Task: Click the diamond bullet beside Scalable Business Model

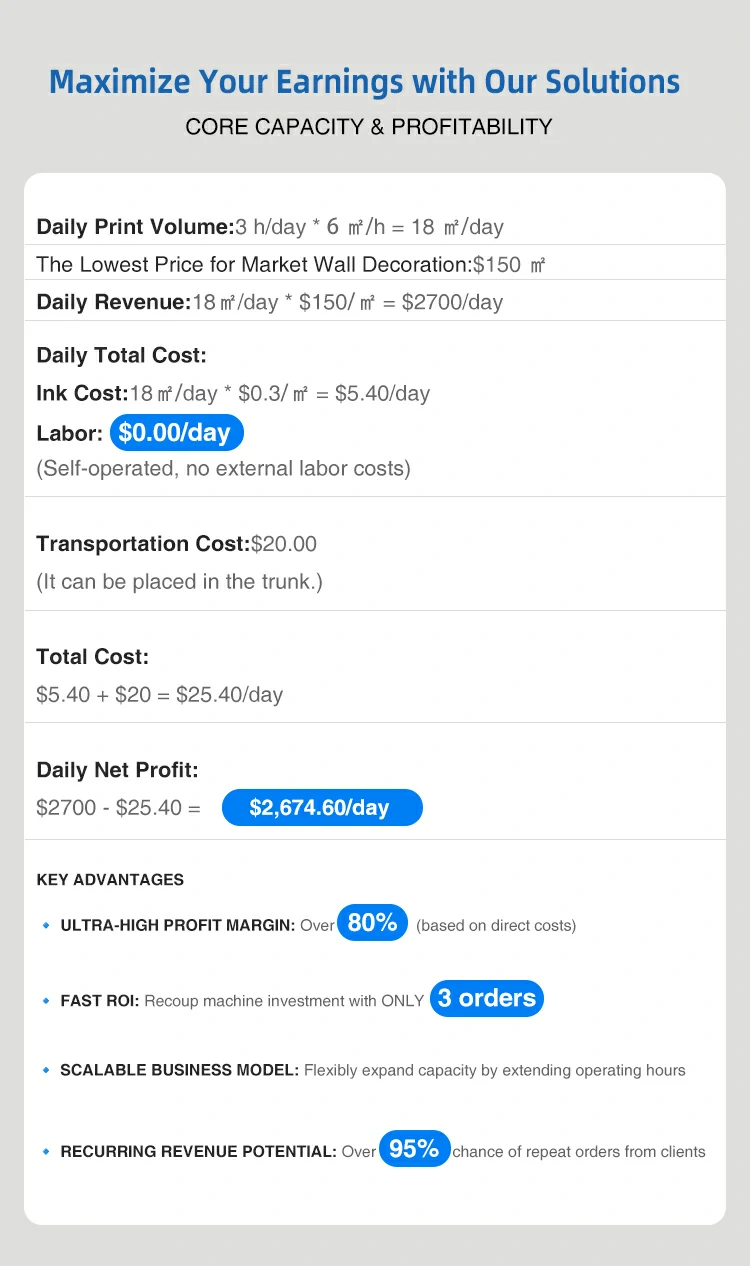Action: coord(46,1070)
